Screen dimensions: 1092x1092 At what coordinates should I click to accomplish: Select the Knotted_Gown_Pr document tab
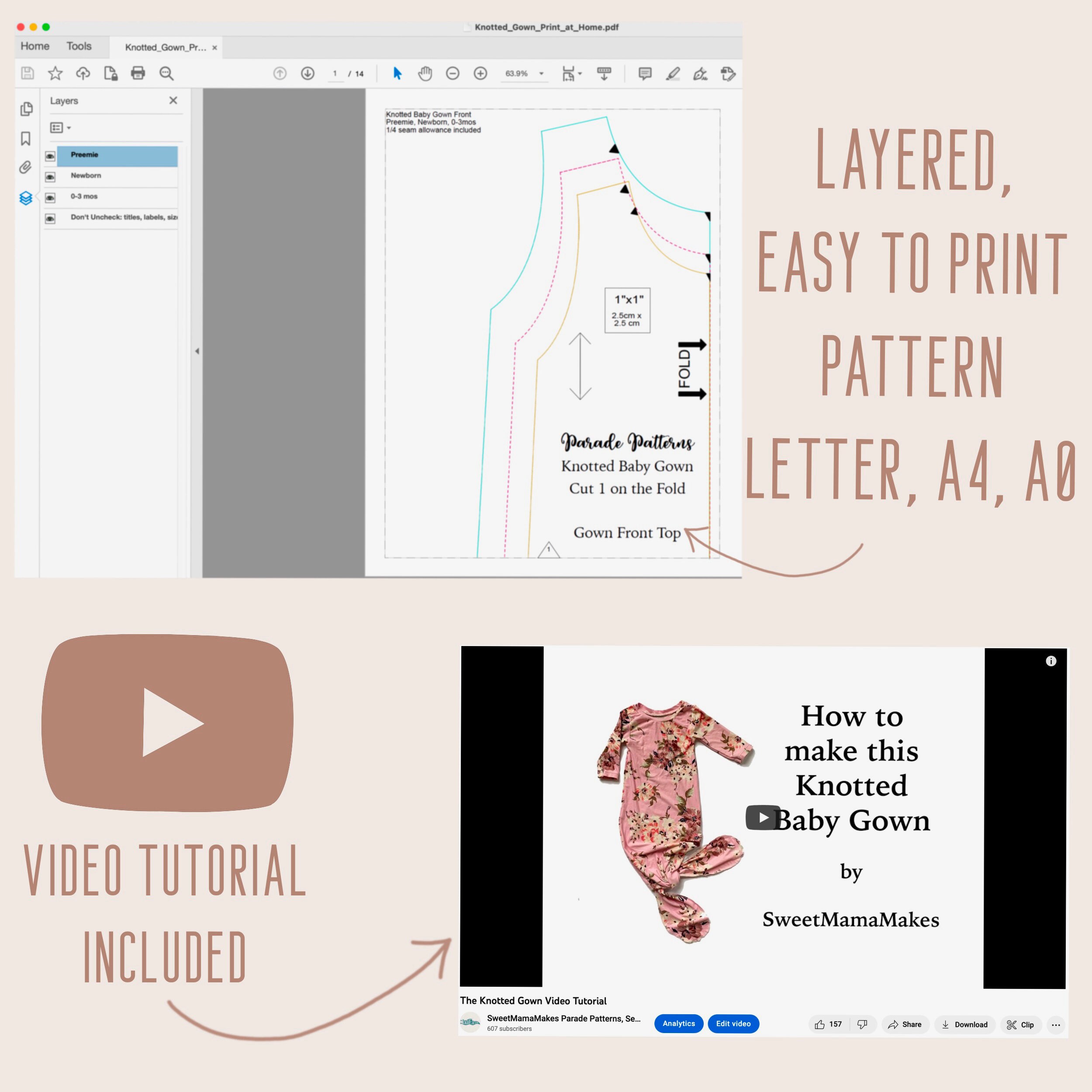tap(166, 48)
